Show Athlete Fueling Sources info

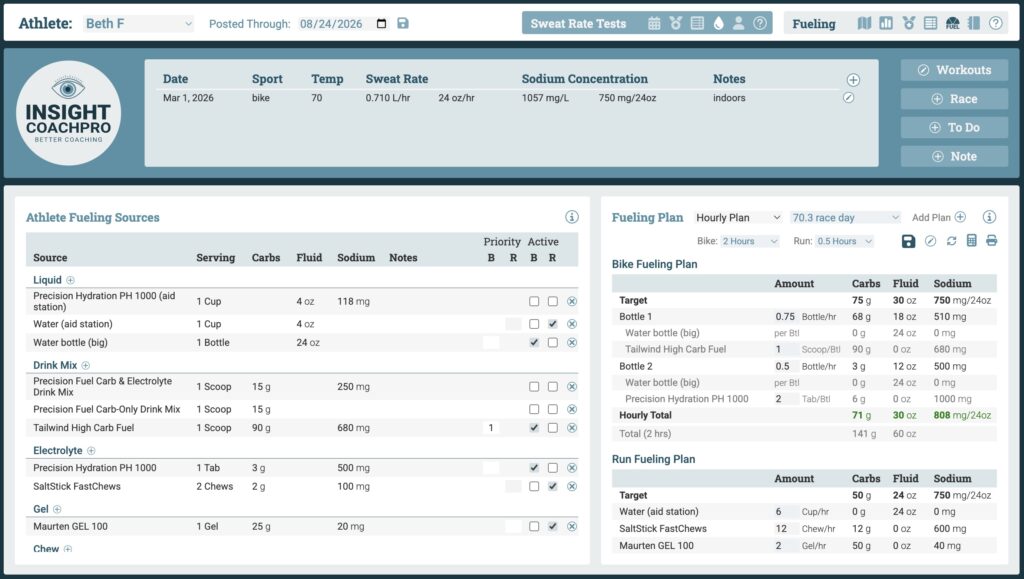571,217
